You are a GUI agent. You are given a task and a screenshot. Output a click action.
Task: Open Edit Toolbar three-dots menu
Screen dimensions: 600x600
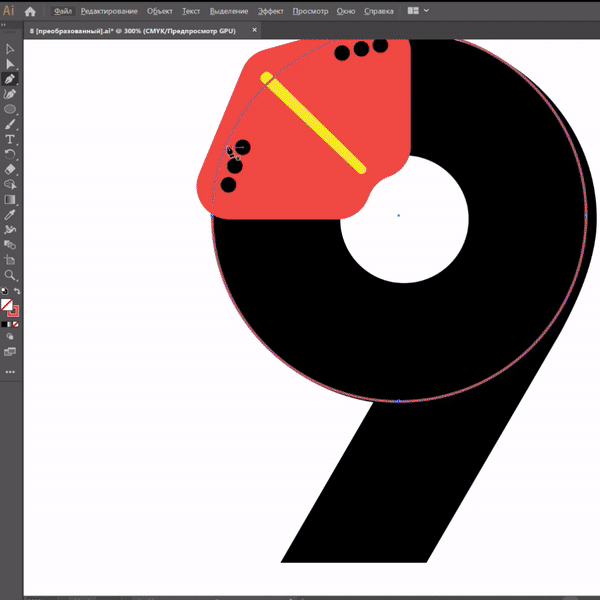pos(10,371)
